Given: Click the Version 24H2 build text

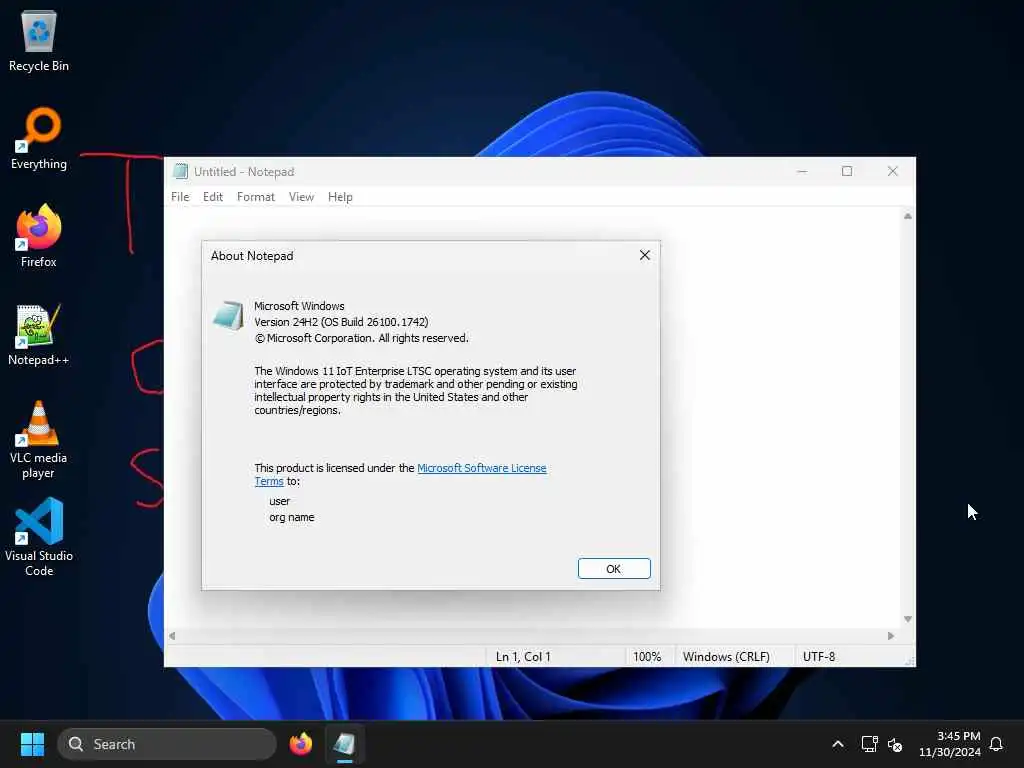Looking at the screenshot, I should click(x=341, y=322).
